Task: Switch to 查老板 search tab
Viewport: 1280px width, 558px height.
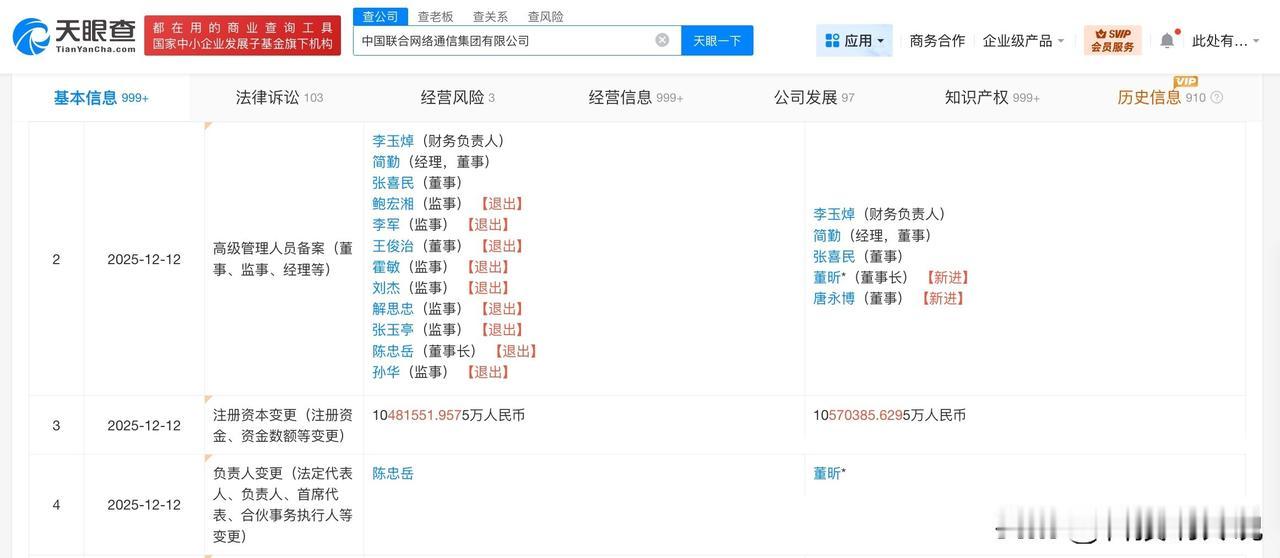Action: 435,16
